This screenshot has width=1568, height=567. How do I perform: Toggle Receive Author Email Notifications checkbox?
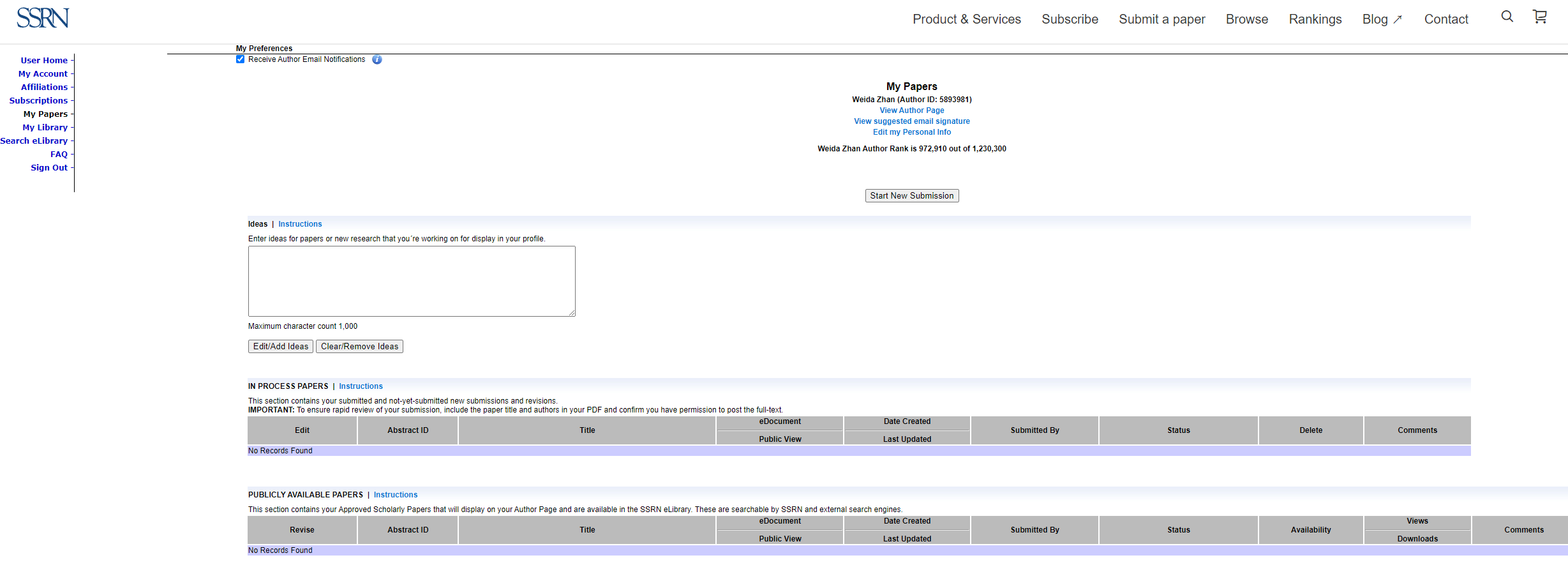click(241, 59)
